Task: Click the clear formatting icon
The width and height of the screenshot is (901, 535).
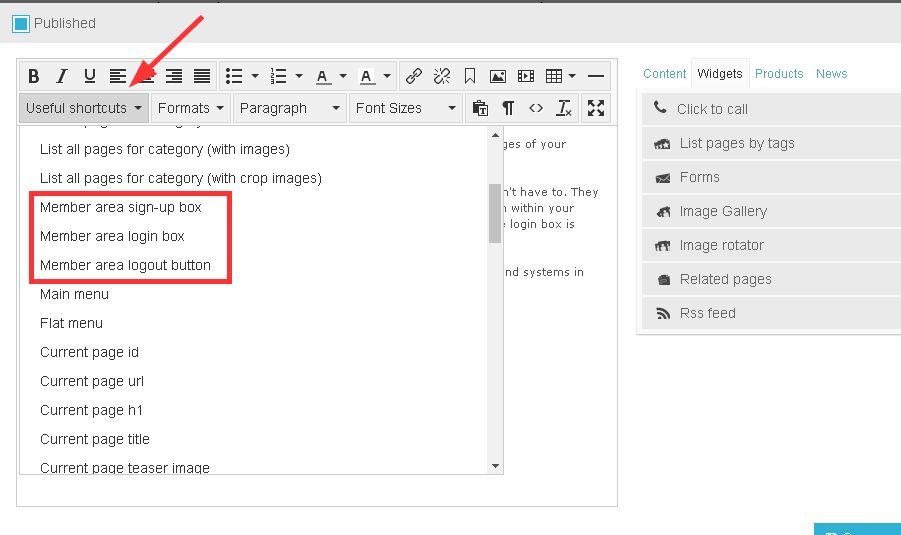Action: [x=564, y=108]
